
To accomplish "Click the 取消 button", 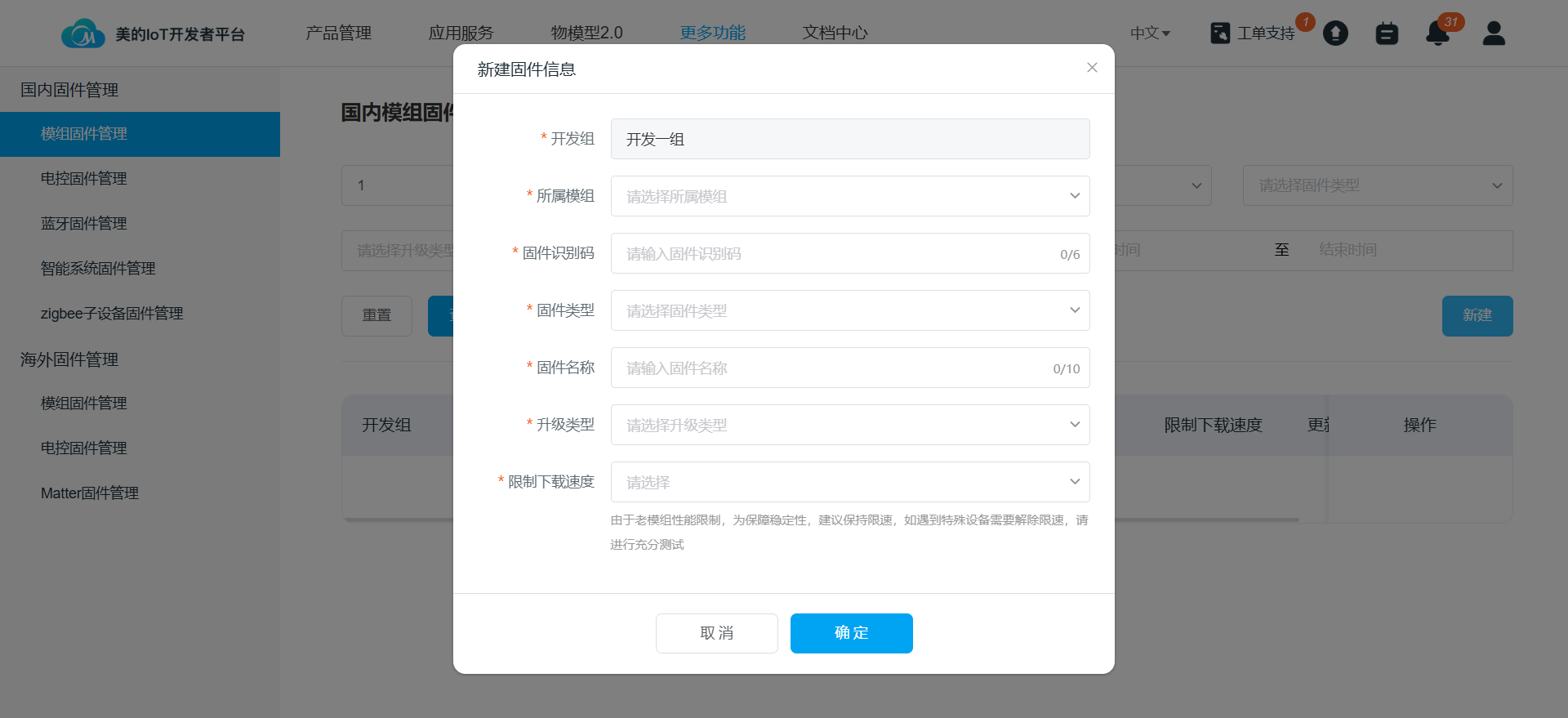I will (716, 633).
